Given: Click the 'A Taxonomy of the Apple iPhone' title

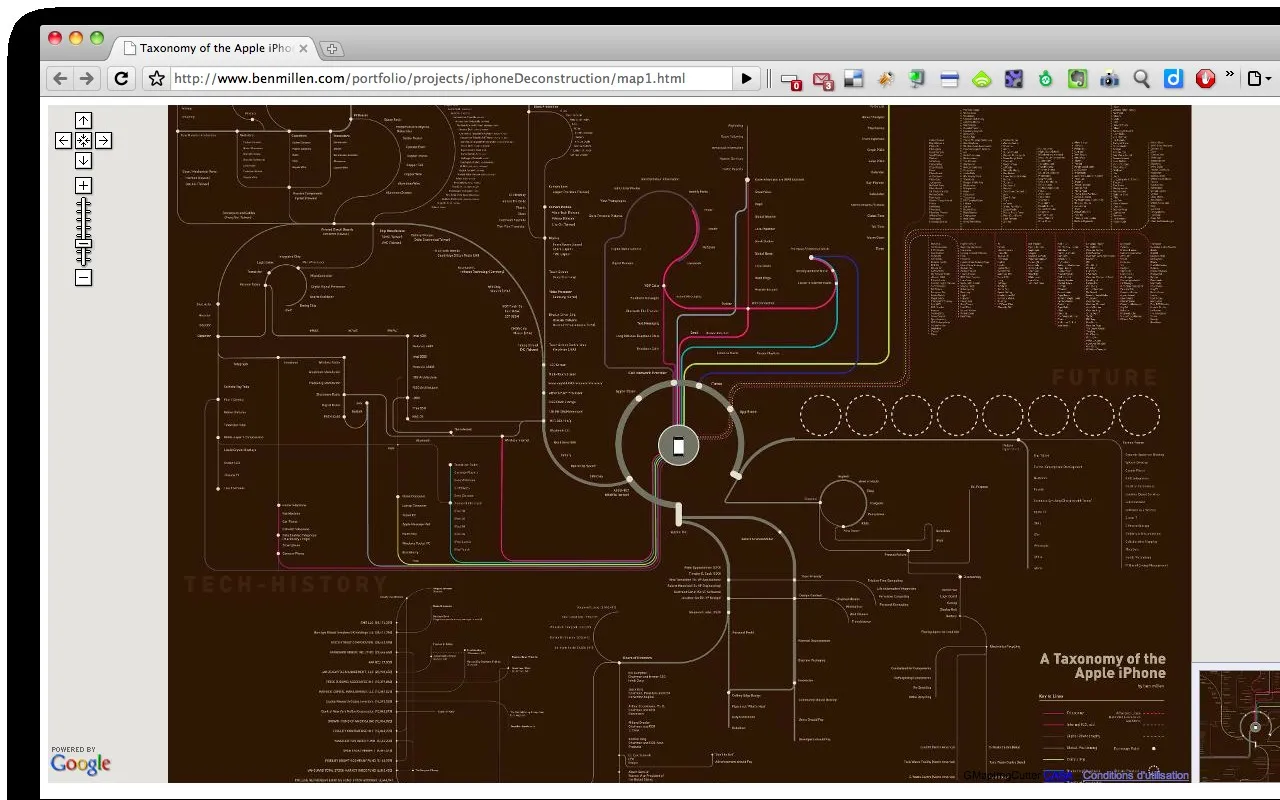Looking at the screenshot, I should tap(1103, 666).
